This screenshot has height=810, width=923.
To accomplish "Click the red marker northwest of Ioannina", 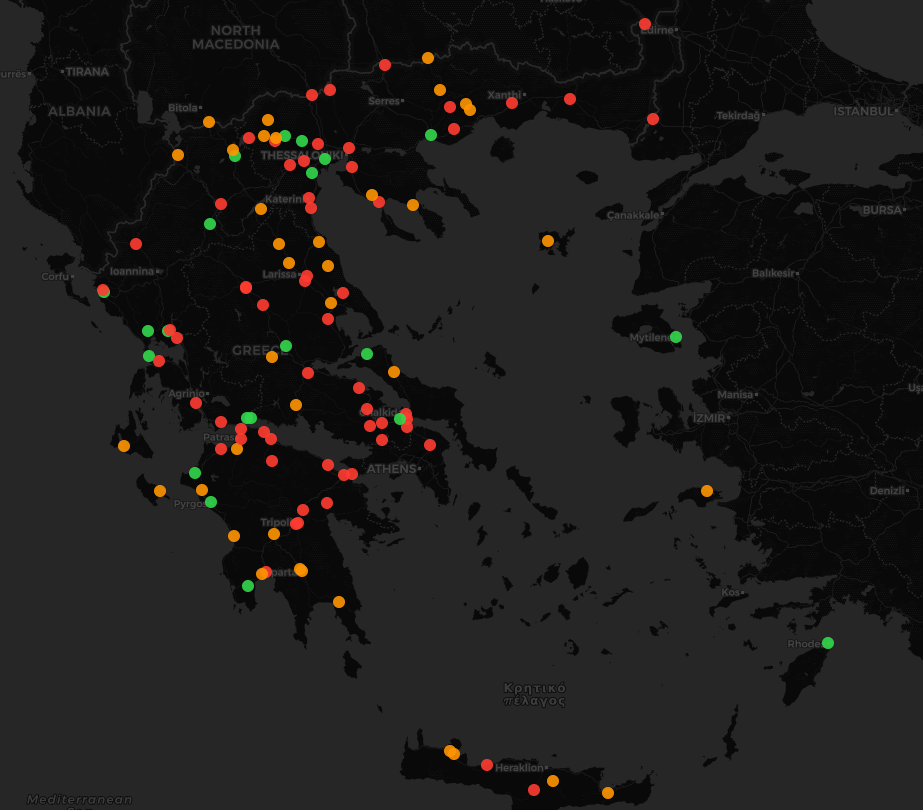I will [x=136, y=244].
